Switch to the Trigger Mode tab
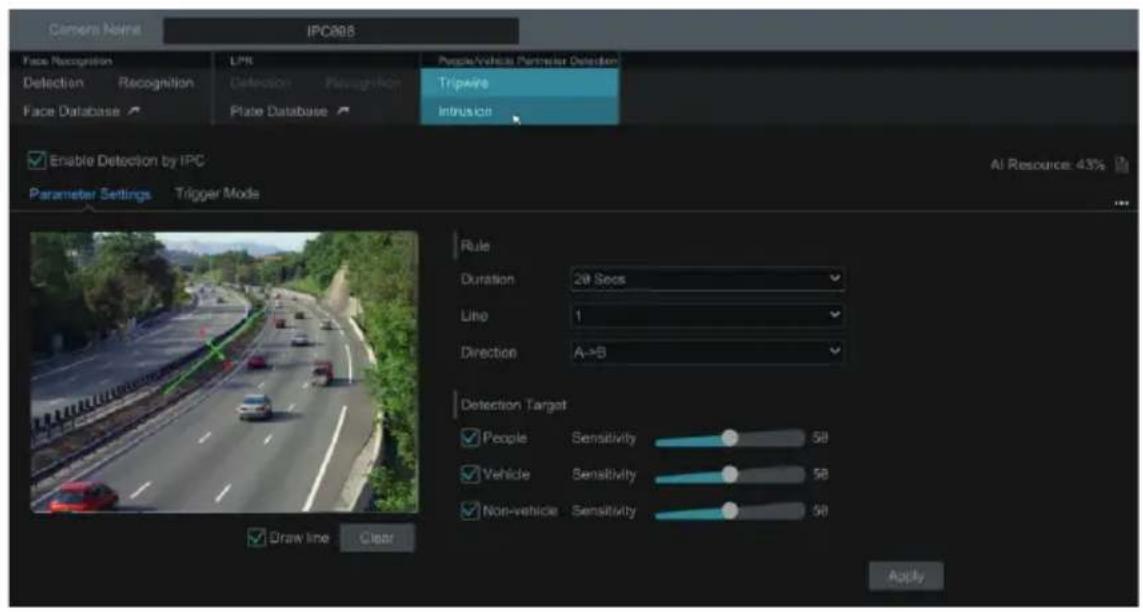 pyautogui.click(x=217, y=195)
